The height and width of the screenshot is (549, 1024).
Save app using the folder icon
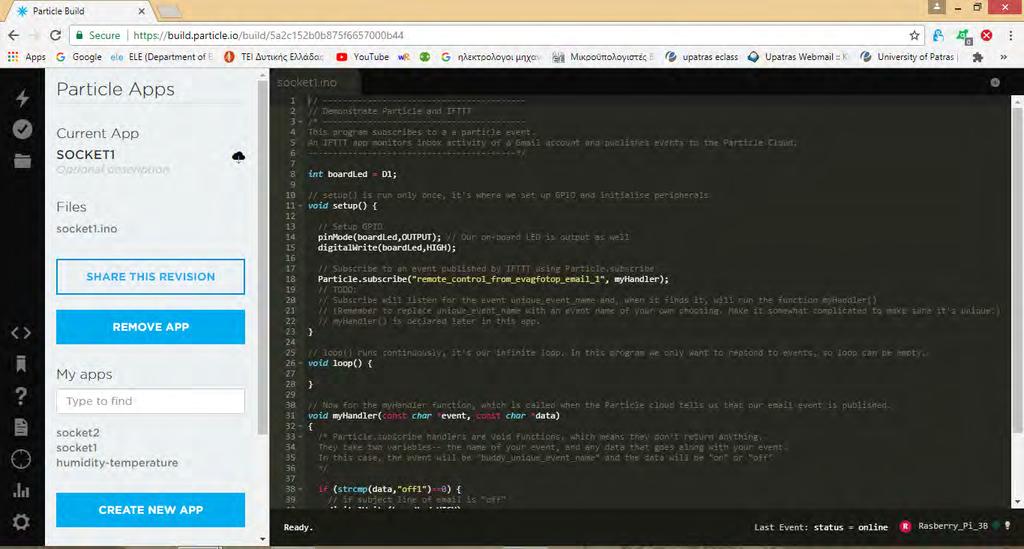(22, 161)
